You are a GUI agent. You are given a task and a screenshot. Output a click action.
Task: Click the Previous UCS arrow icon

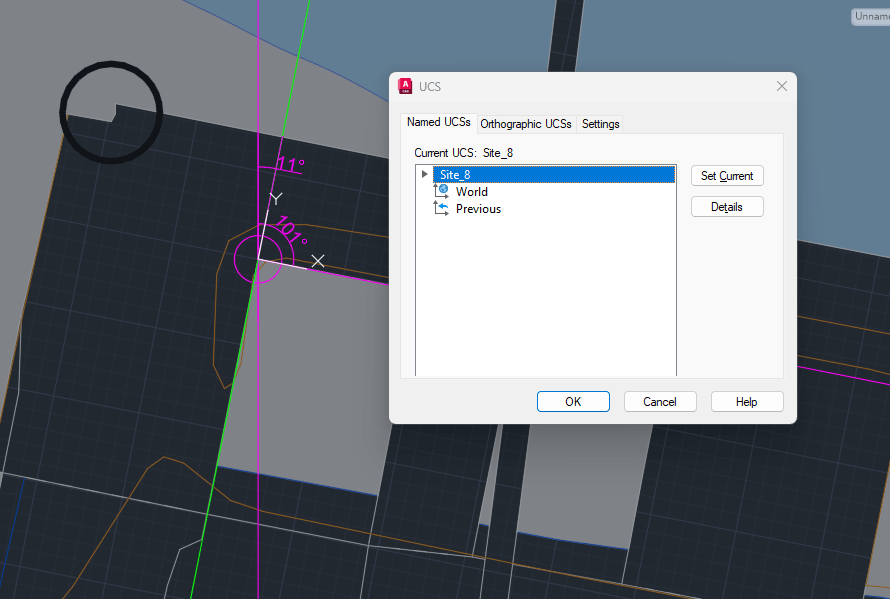tap(441, 209)
